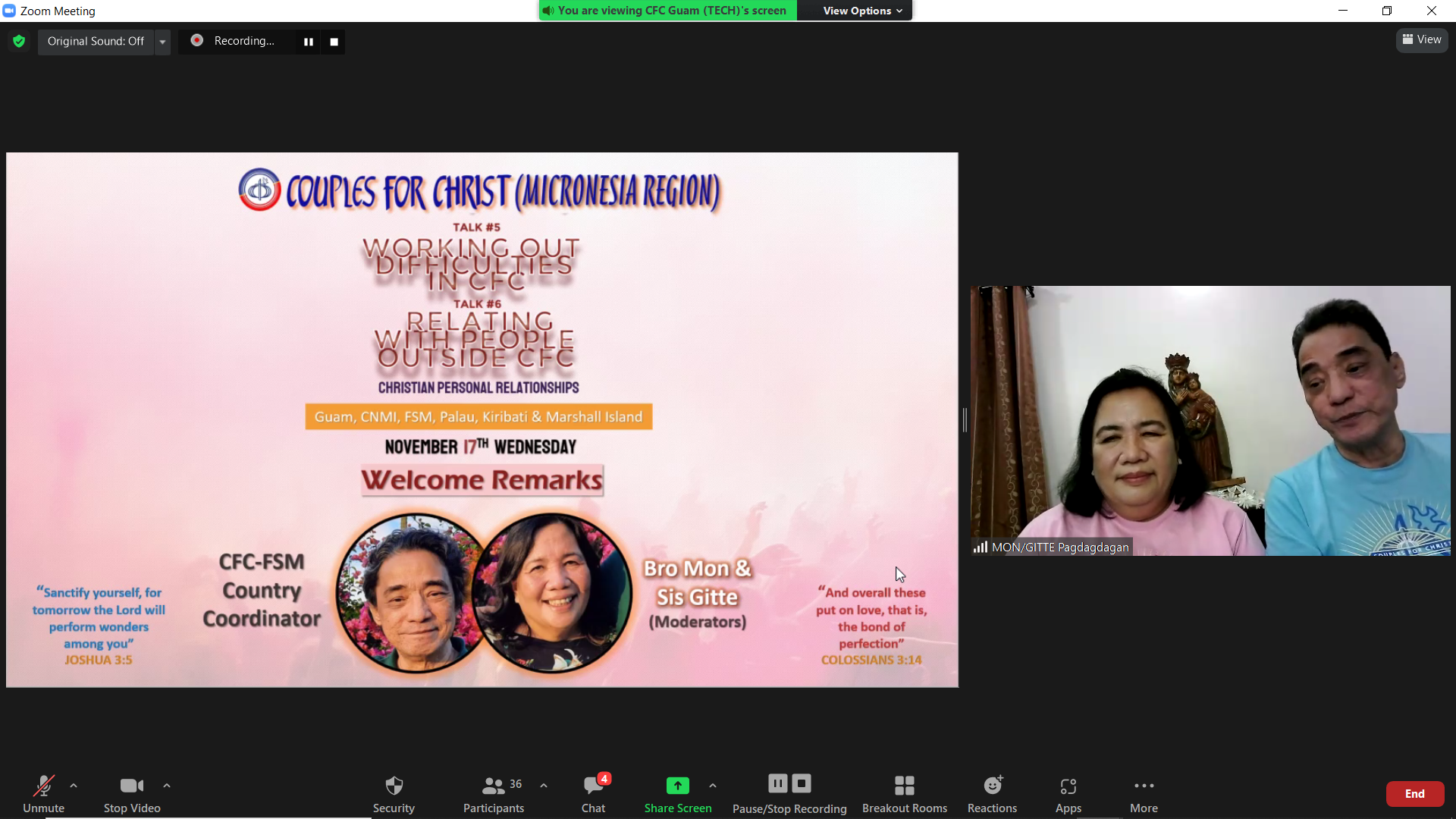Minimize the Zoom Meeting window

coord(1343,11)
